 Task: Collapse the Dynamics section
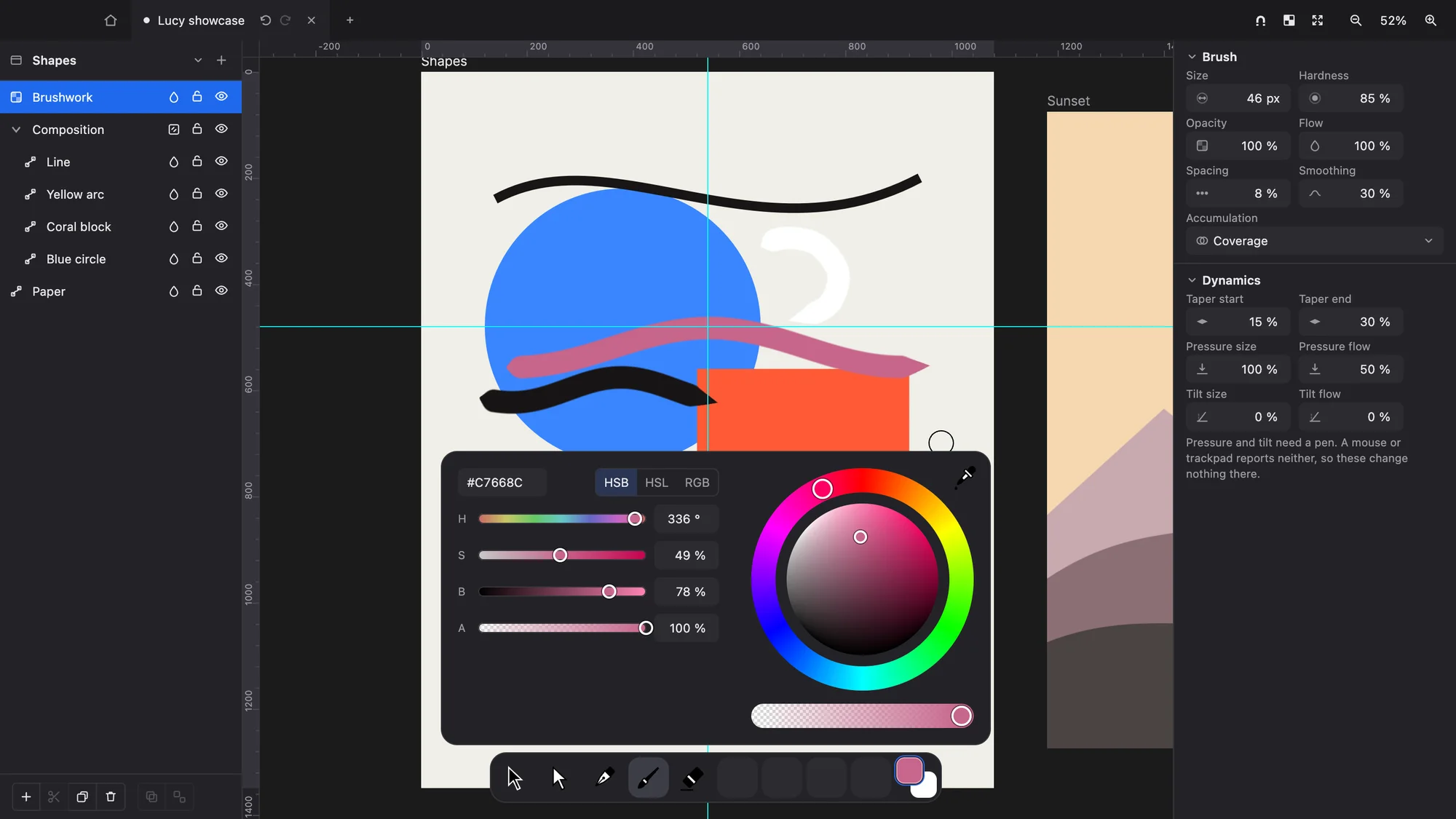[x=1192, y=280]
